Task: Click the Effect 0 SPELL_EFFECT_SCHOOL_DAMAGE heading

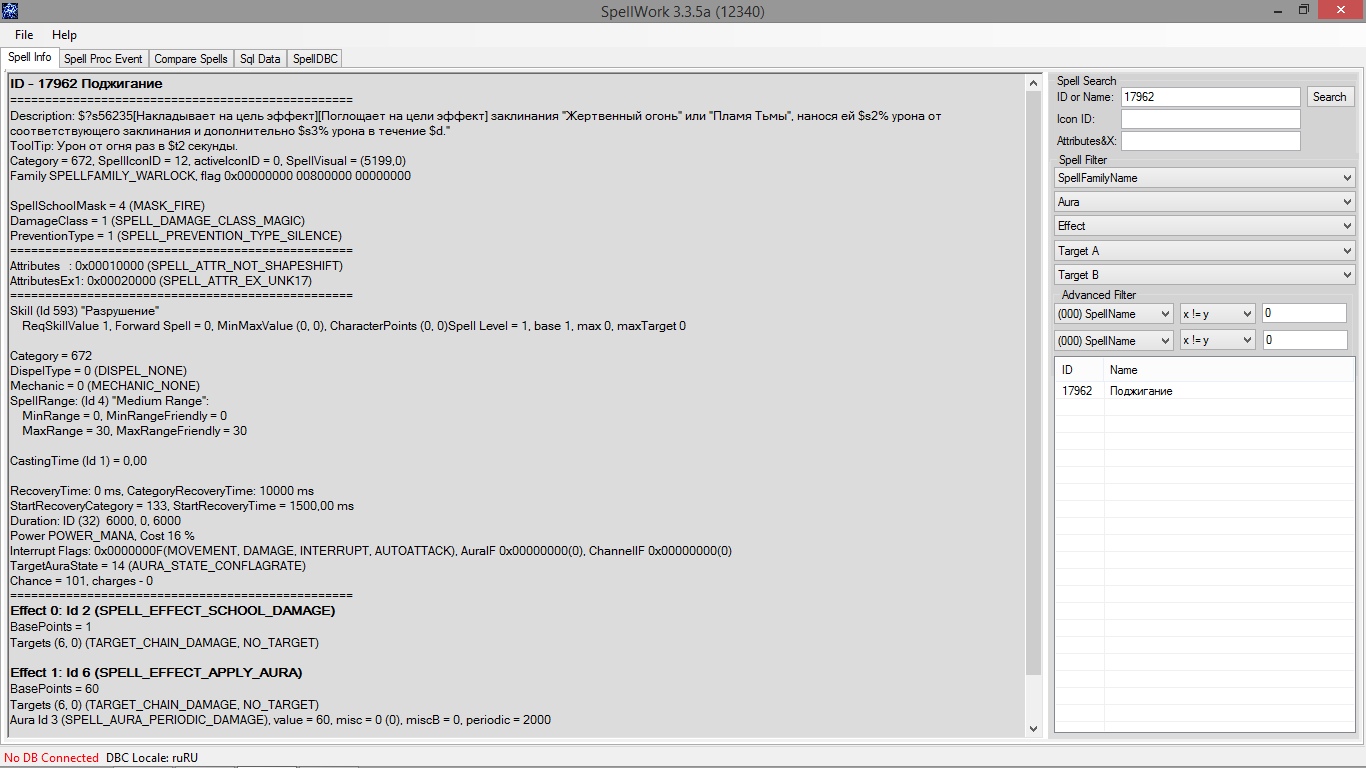Action: pos(172,611)
